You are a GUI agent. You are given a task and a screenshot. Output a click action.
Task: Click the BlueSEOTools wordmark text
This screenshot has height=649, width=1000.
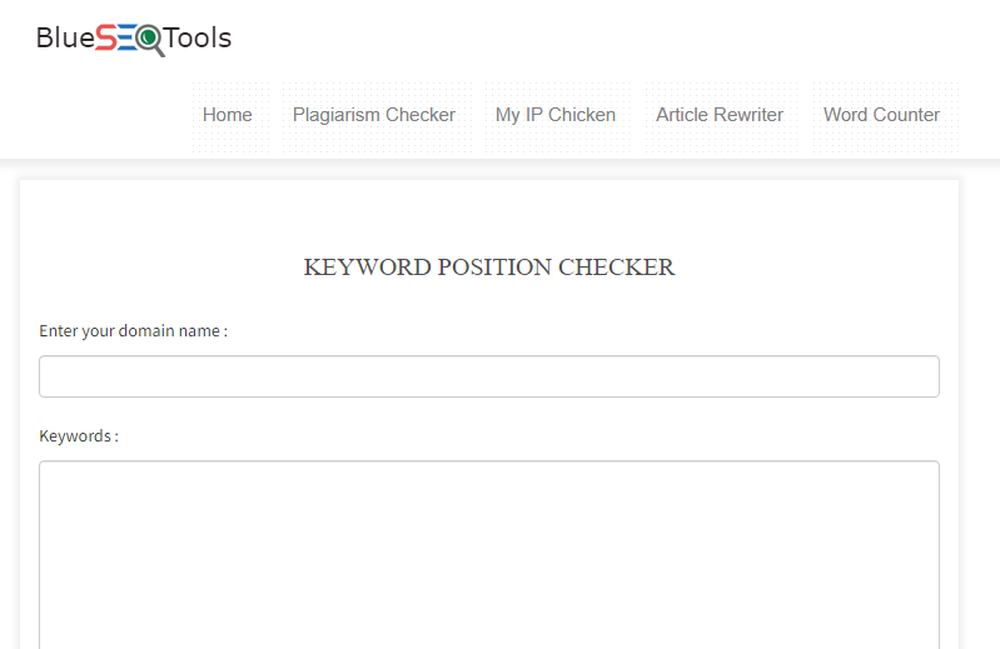click(x=132, y=37)
